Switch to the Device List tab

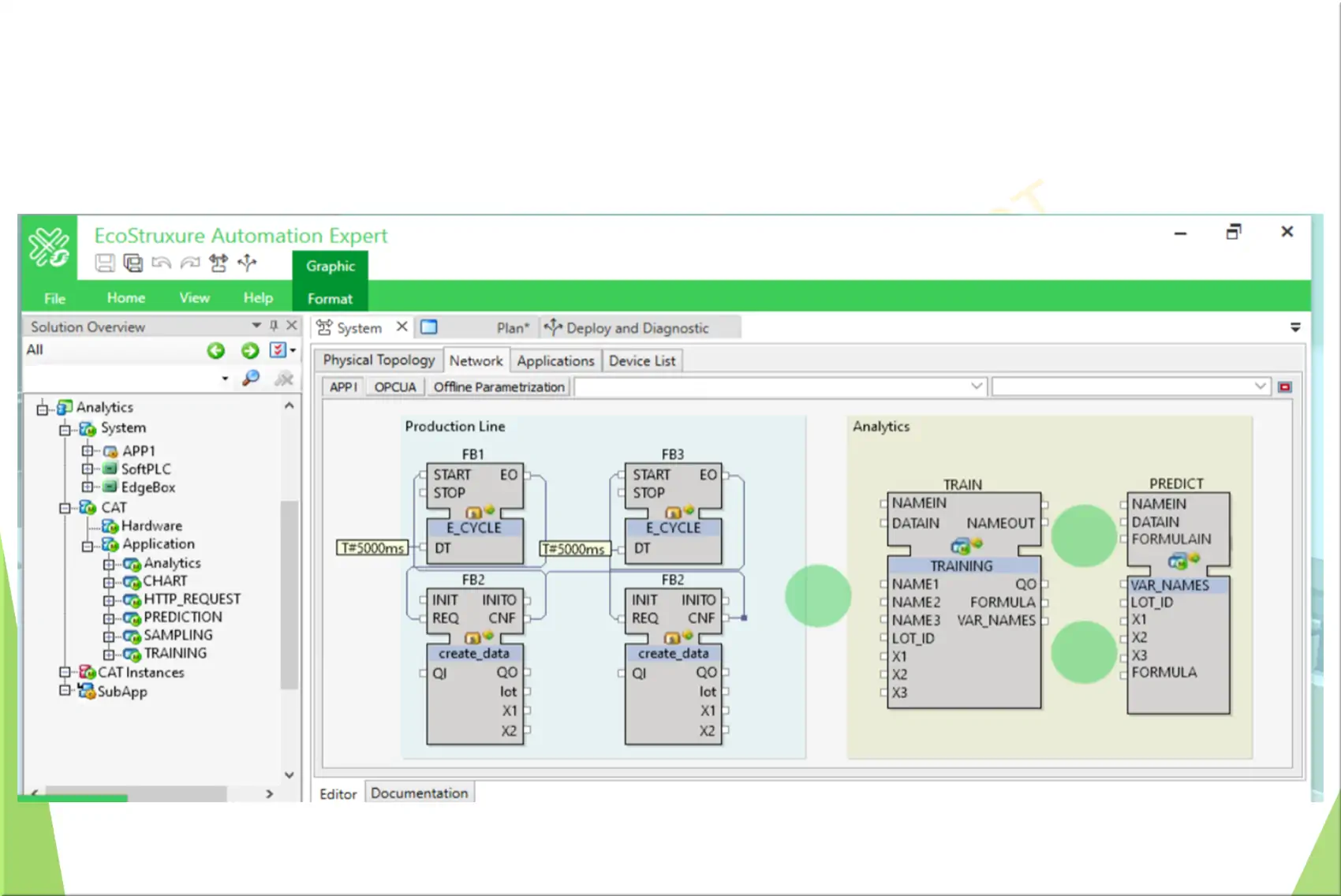(x=642, y=360)
